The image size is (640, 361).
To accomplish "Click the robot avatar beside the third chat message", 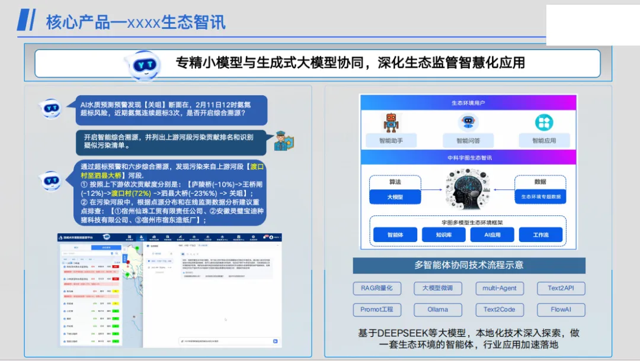I will point(51,180).
